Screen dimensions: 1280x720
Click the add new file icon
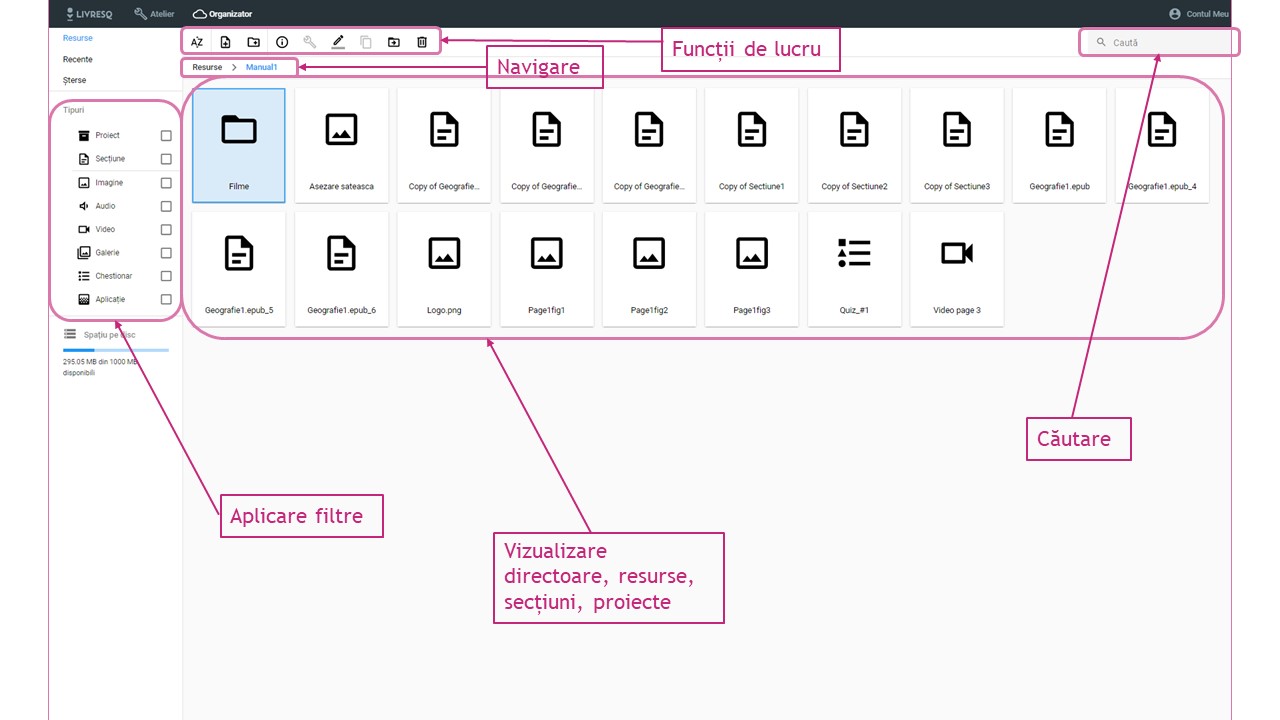(225, 42)
